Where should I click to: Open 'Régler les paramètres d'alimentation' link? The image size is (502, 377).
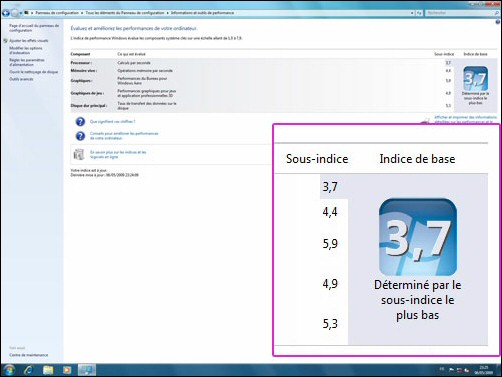27,62
